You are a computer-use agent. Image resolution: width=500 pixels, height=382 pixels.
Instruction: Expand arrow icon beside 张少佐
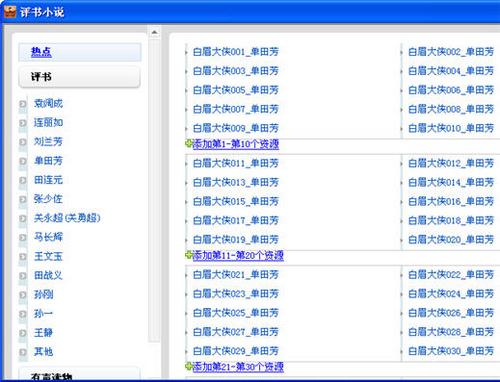[23, 200]
